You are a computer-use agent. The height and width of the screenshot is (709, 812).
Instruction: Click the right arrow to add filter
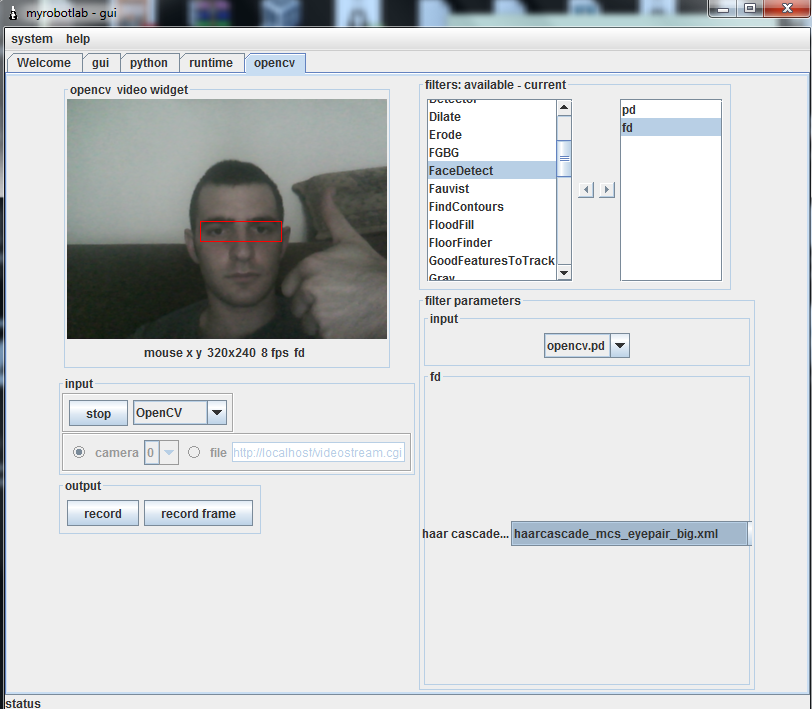click(x=607, y=190)
